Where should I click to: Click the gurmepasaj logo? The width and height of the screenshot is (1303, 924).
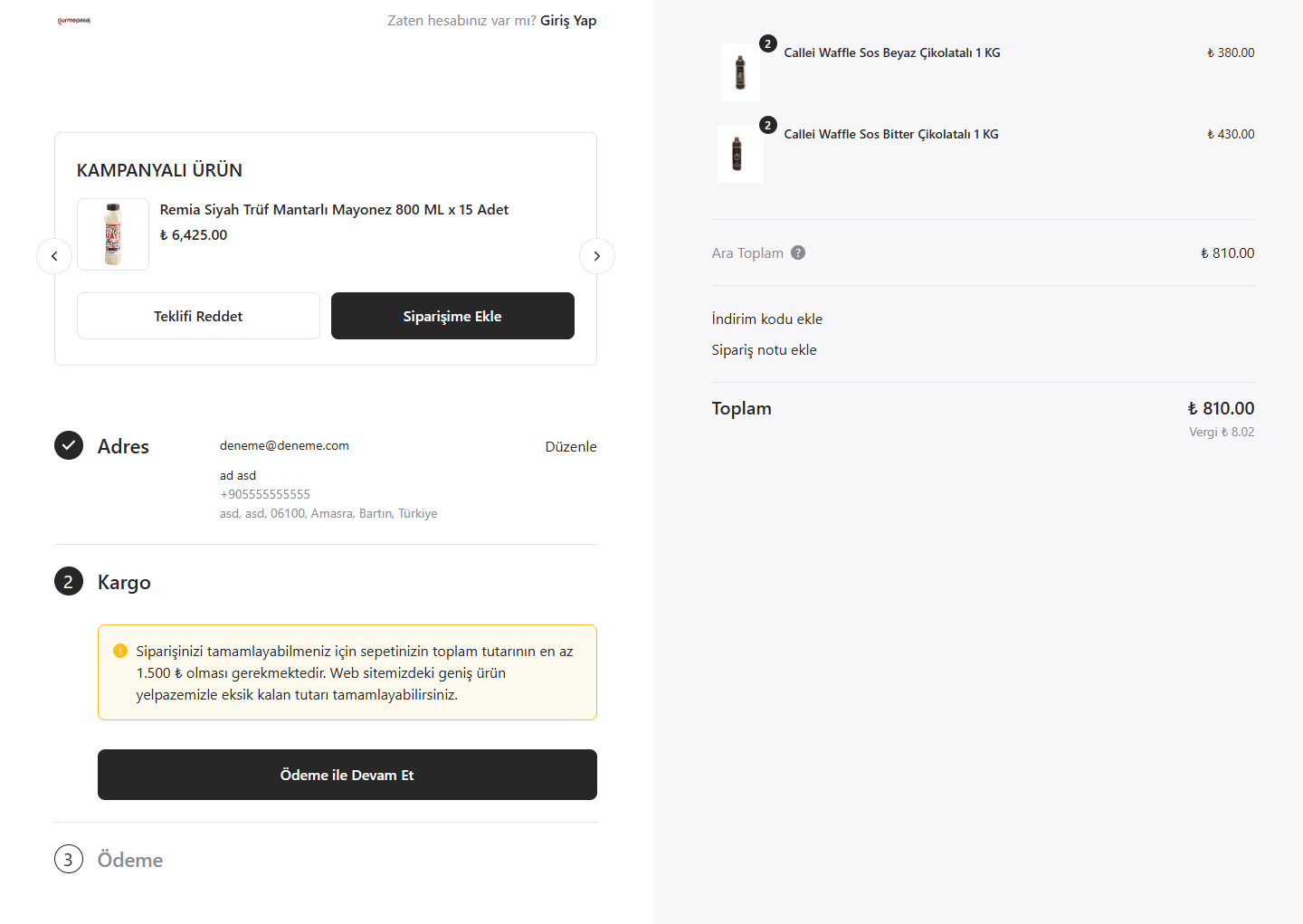coord(73,21)
